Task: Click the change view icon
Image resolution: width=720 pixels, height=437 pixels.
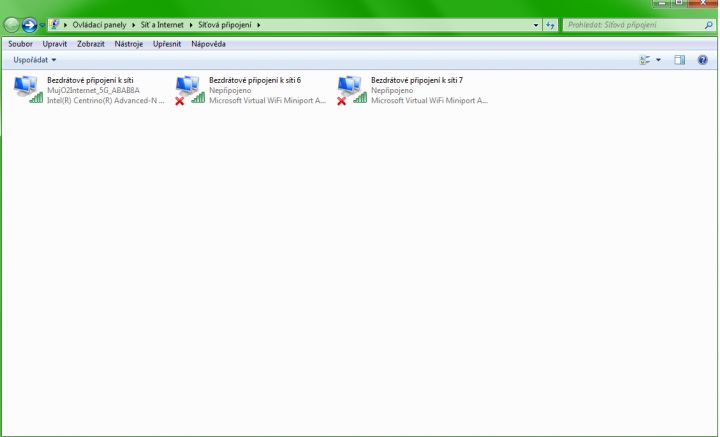Action: point(645,60)
